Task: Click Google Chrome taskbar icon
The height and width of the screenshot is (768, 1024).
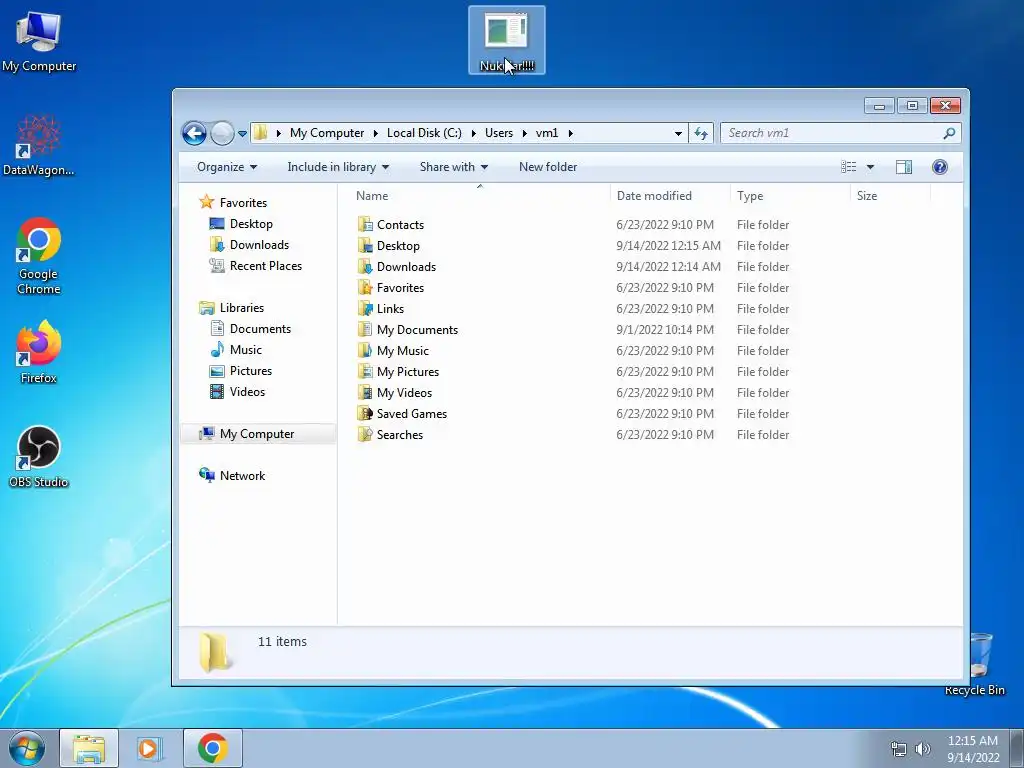Action: coord(212,748)
